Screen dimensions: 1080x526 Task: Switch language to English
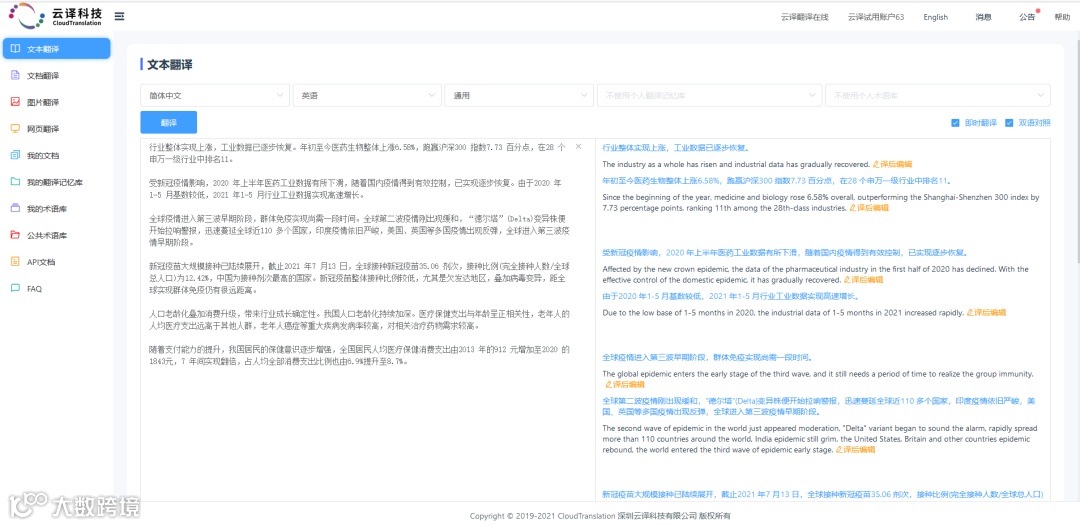[935, 17]
